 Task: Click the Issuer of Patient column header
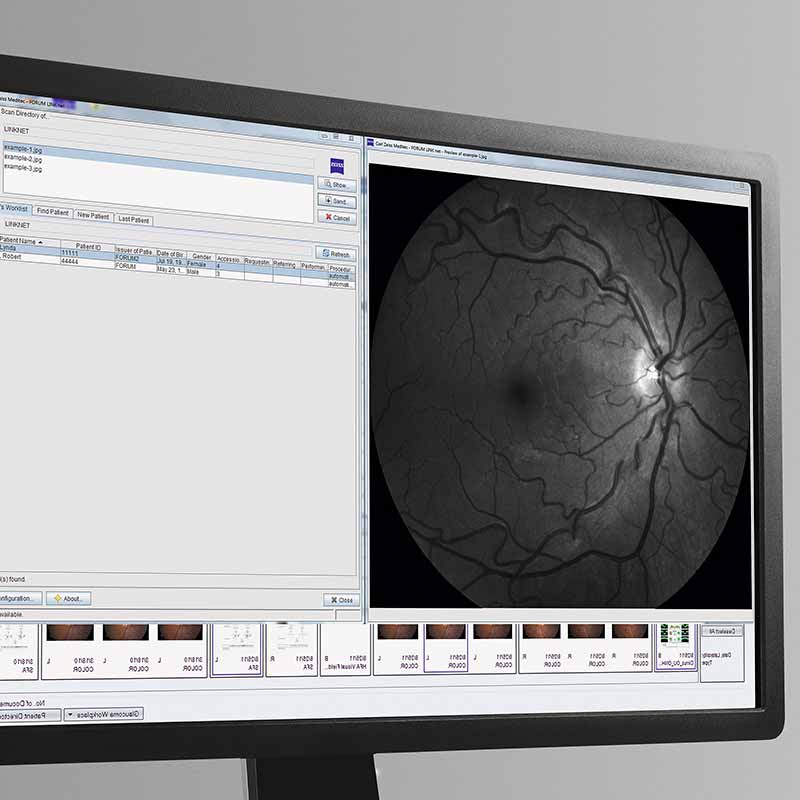tap(134, 251)
